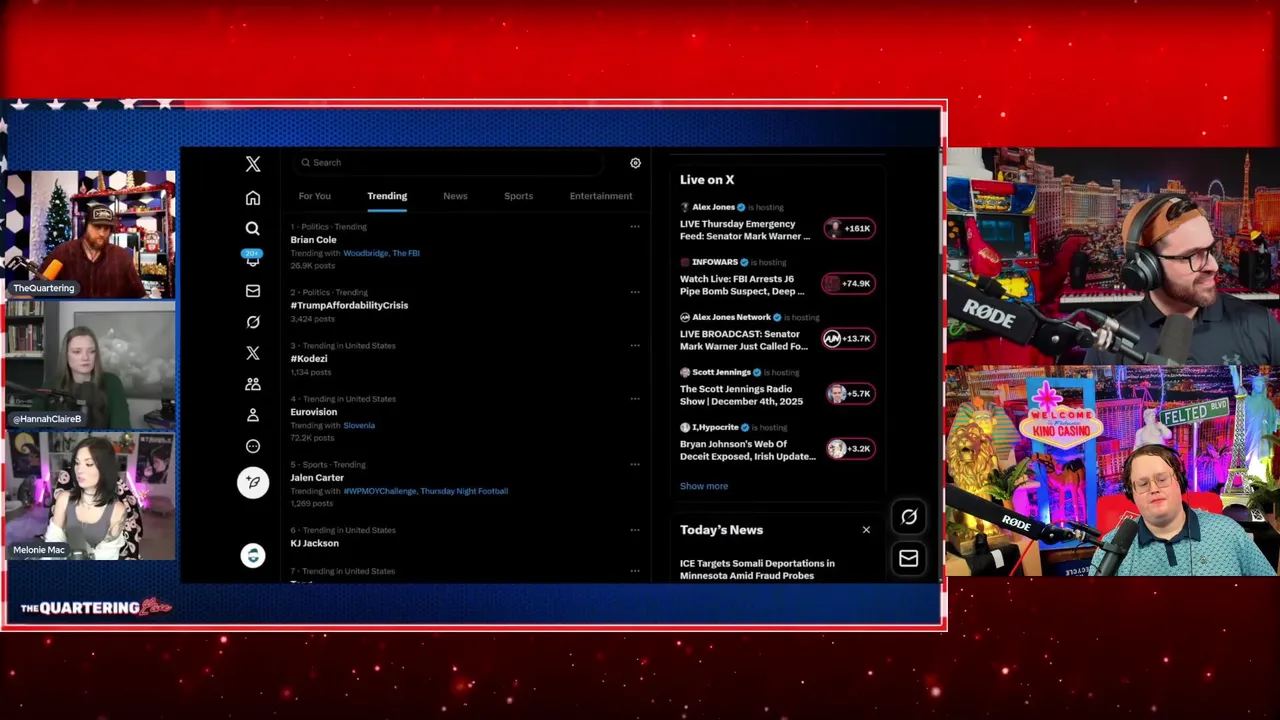
Task: Open Bryan Johnson's Web Of Deceit broadcast
Action: [x=748, y=450]
